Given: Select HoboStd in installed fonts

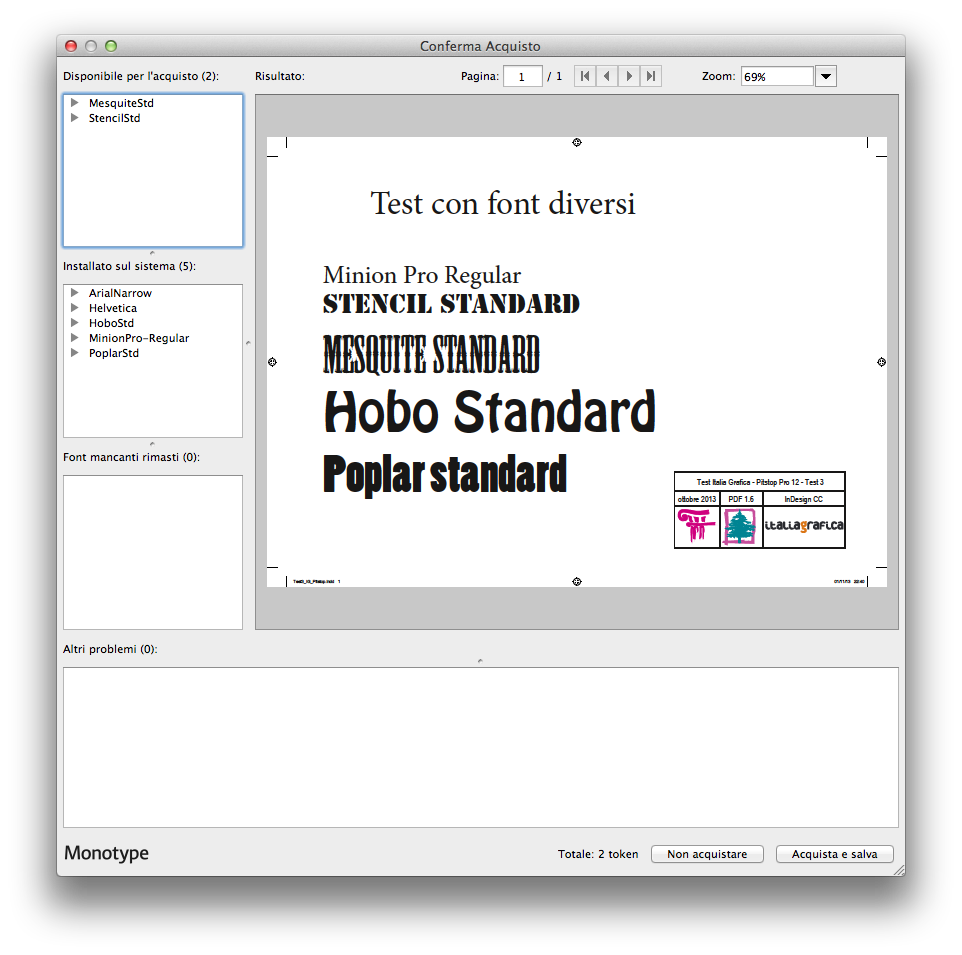Looking at the screenshot, I should pyautogui.click(x=111, y=323).
